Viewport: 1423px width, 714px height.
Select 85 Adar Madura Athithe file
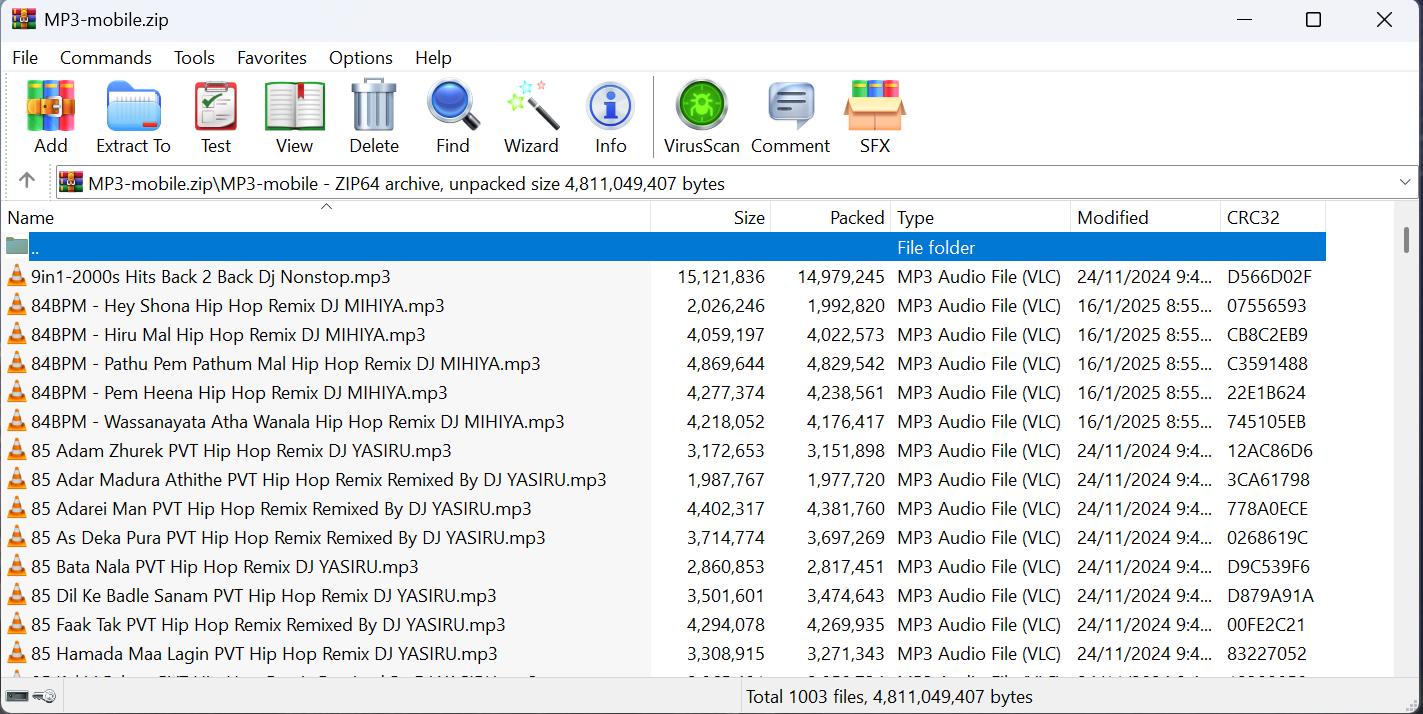(319, 479)
